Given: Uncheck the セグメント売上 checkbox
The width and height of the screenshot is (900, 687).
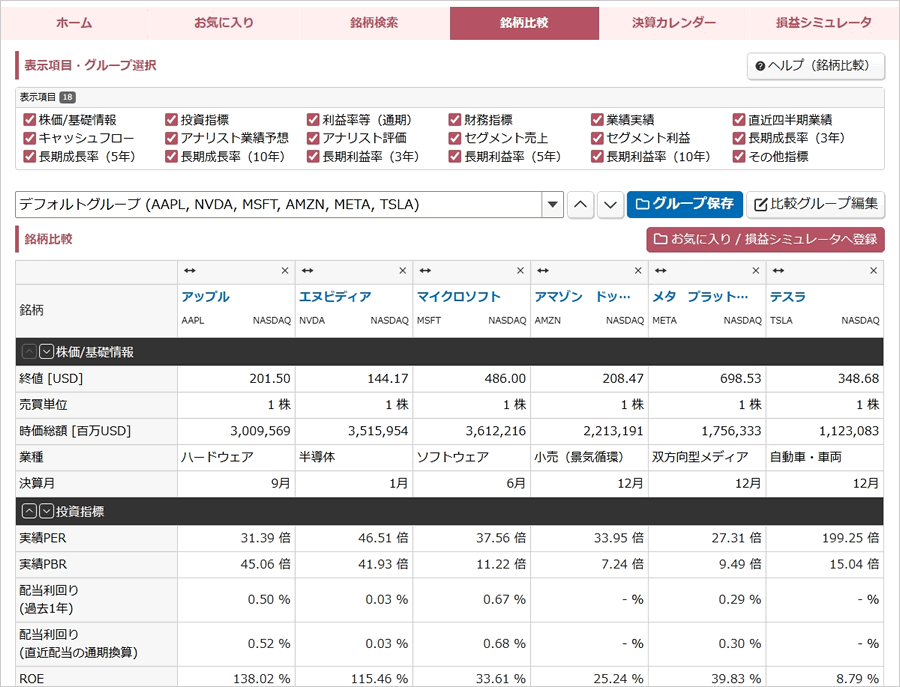Looking at the screenshot, I should point(455,138).
